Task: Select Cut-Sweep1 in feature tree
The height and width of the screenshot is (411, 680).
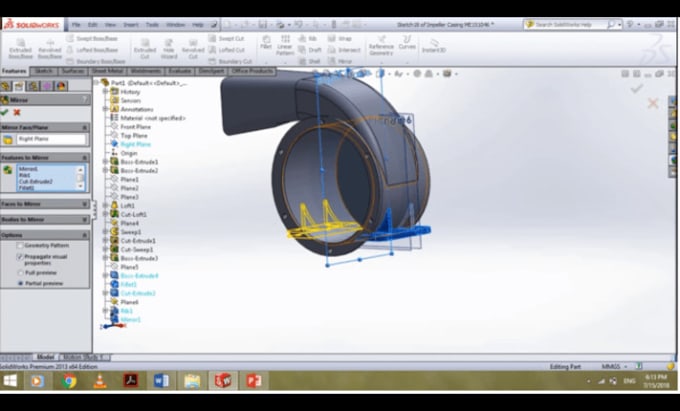Action: tap(137, 249)
